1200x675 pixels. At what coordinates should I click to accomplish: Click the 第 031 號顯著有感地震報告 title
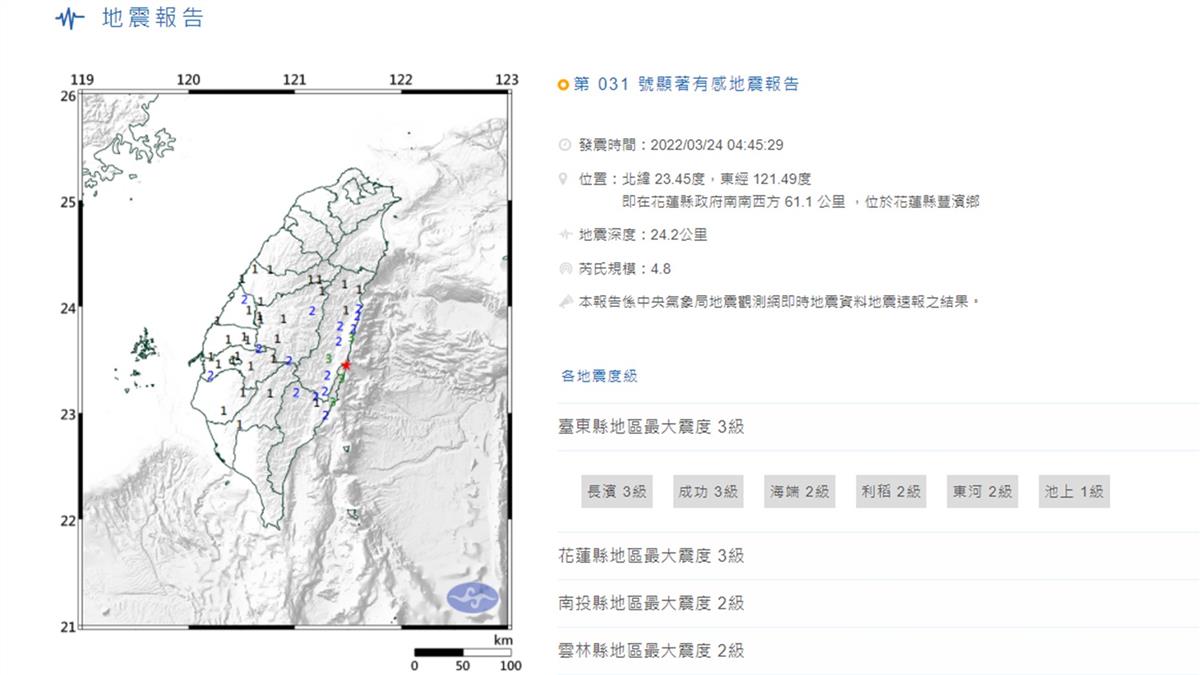[686, 85]
